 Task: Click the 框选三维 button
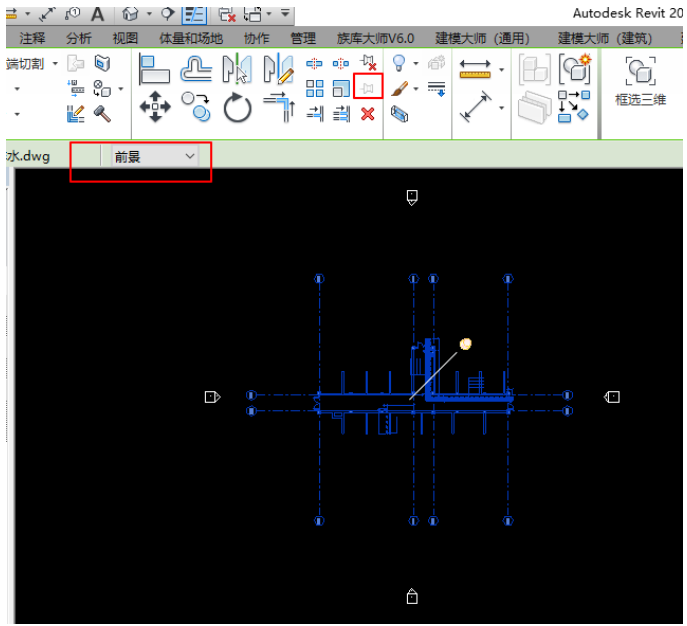coord(640,81)
